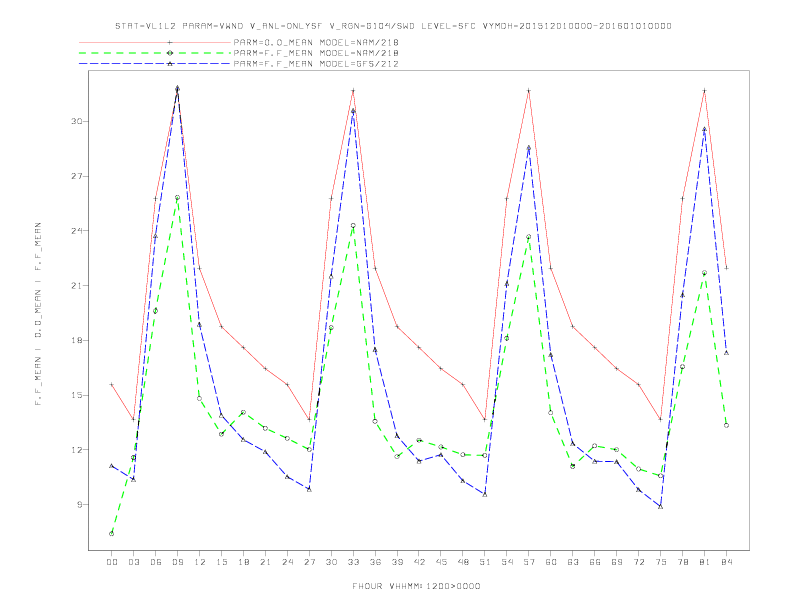This screenshot has width=792, height=612.
Task: Click the blue triangle data point at hour 00
Action: pyautogui.click(x=112, y=466)
